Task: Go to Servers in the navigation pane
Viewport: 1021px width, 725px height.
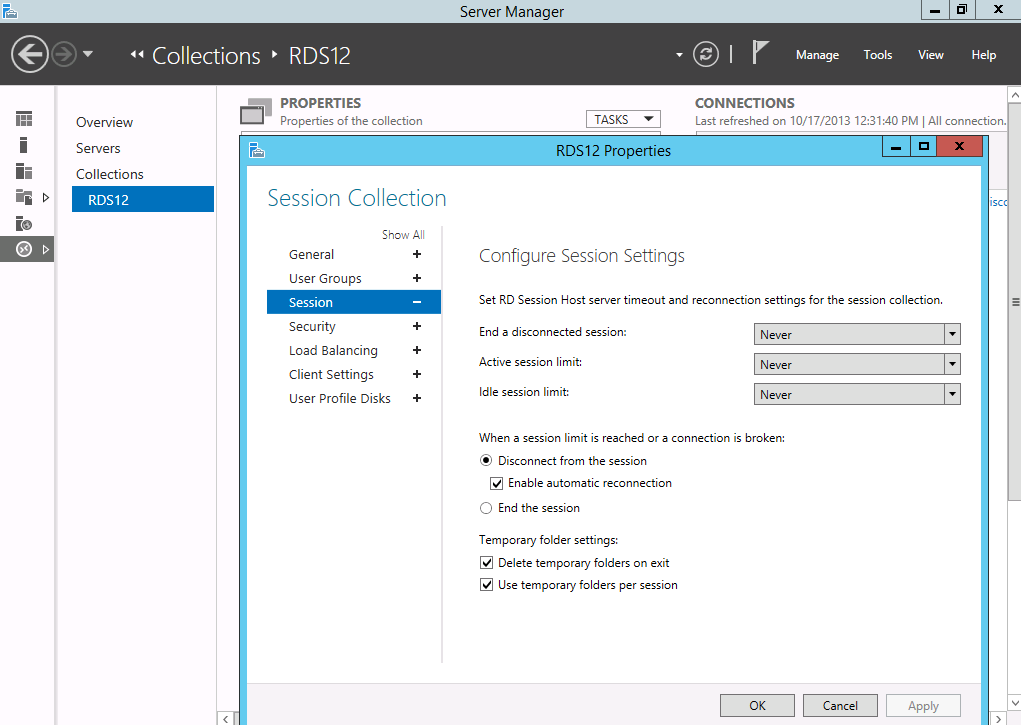Action: click(x=98, y=149)
